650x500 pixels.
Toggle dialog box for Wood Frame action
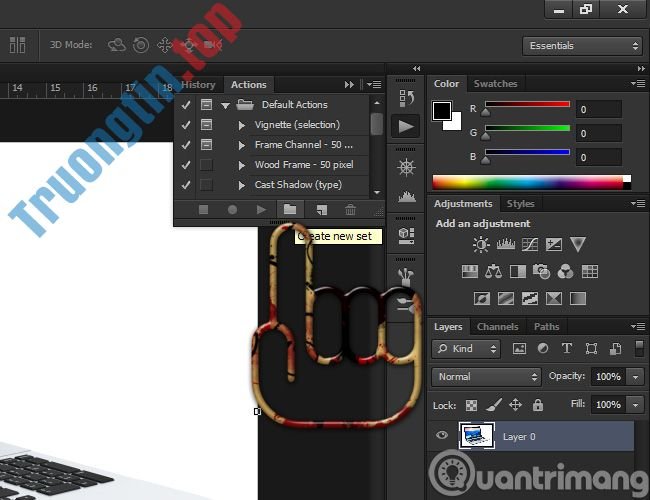tap(206, 165)
